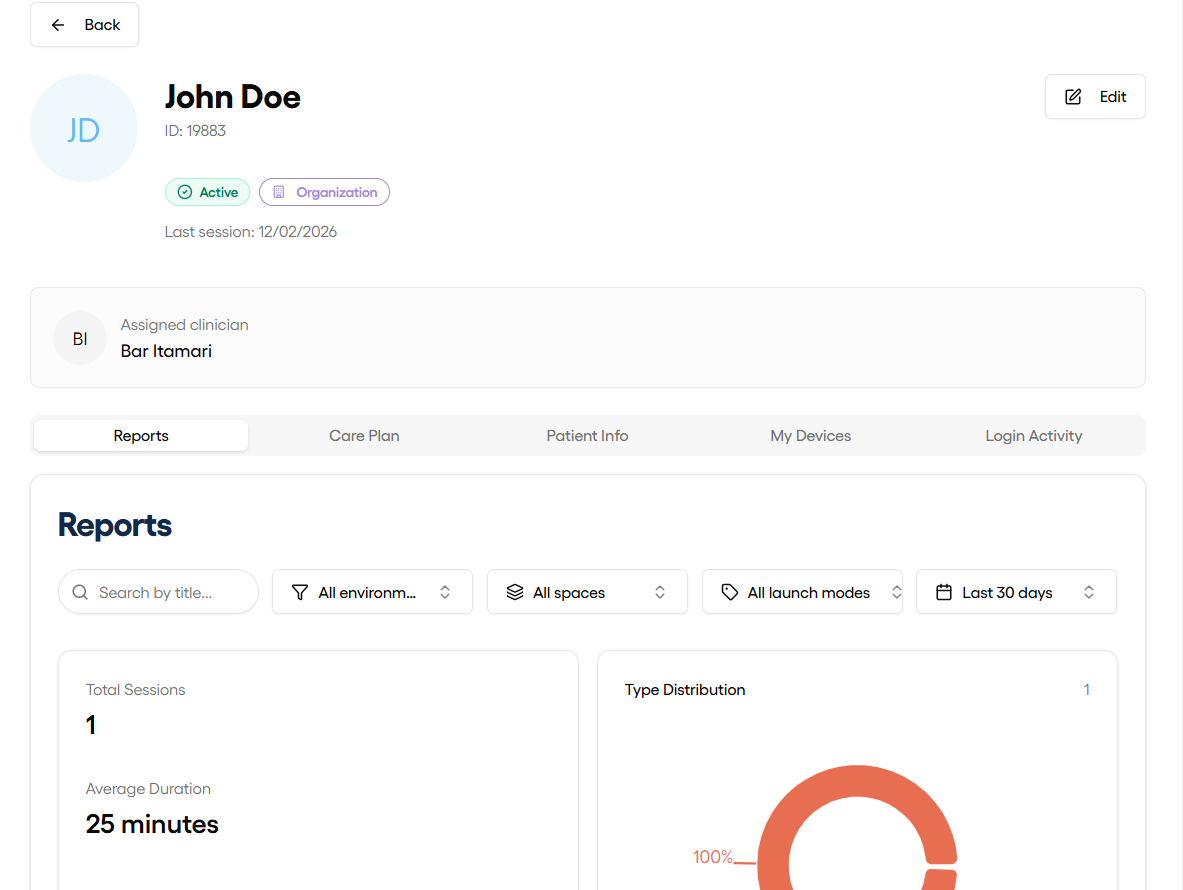
Task: Switch to the Login Activity tab
Action: point(1034,436)
